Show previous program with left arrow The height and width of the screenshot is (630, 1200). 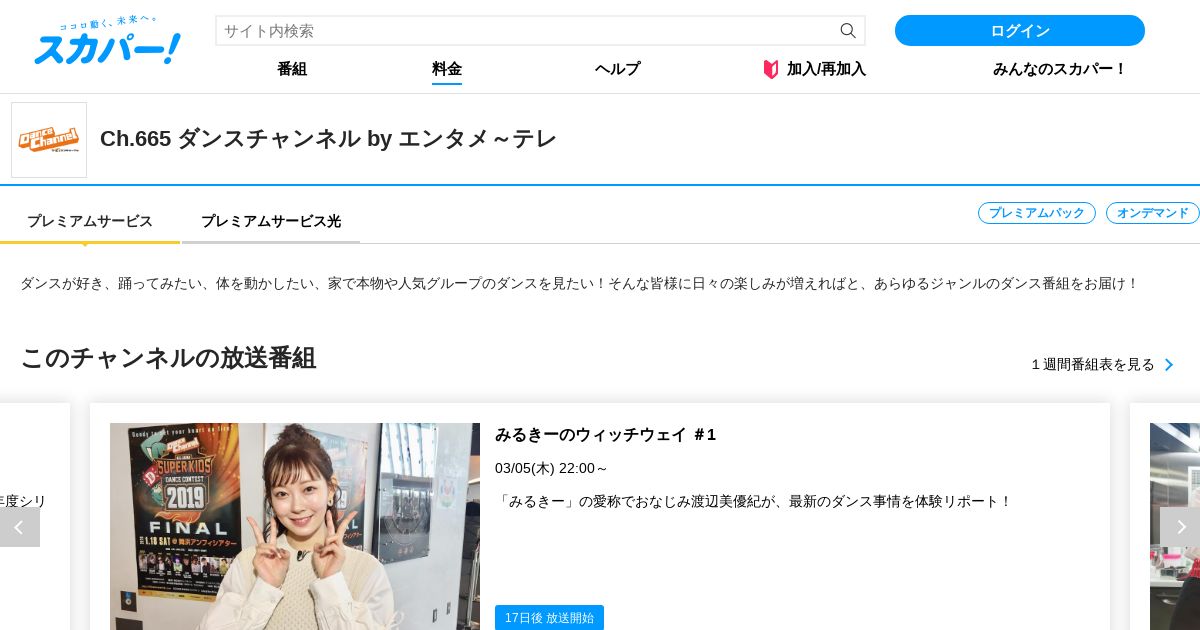(19, 527)
